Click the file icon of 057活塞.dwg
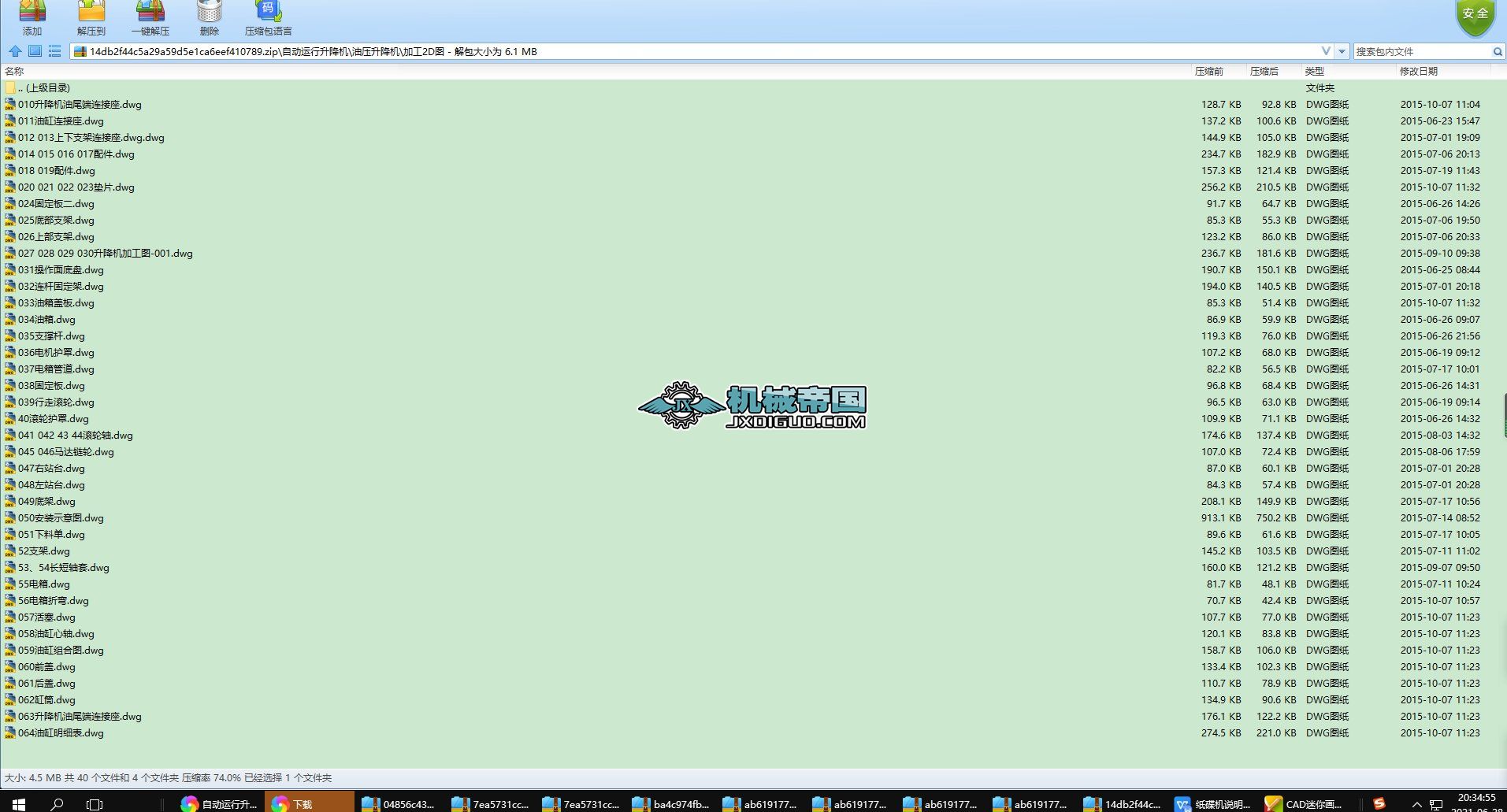1507x812 pixels. click(10, 617)
